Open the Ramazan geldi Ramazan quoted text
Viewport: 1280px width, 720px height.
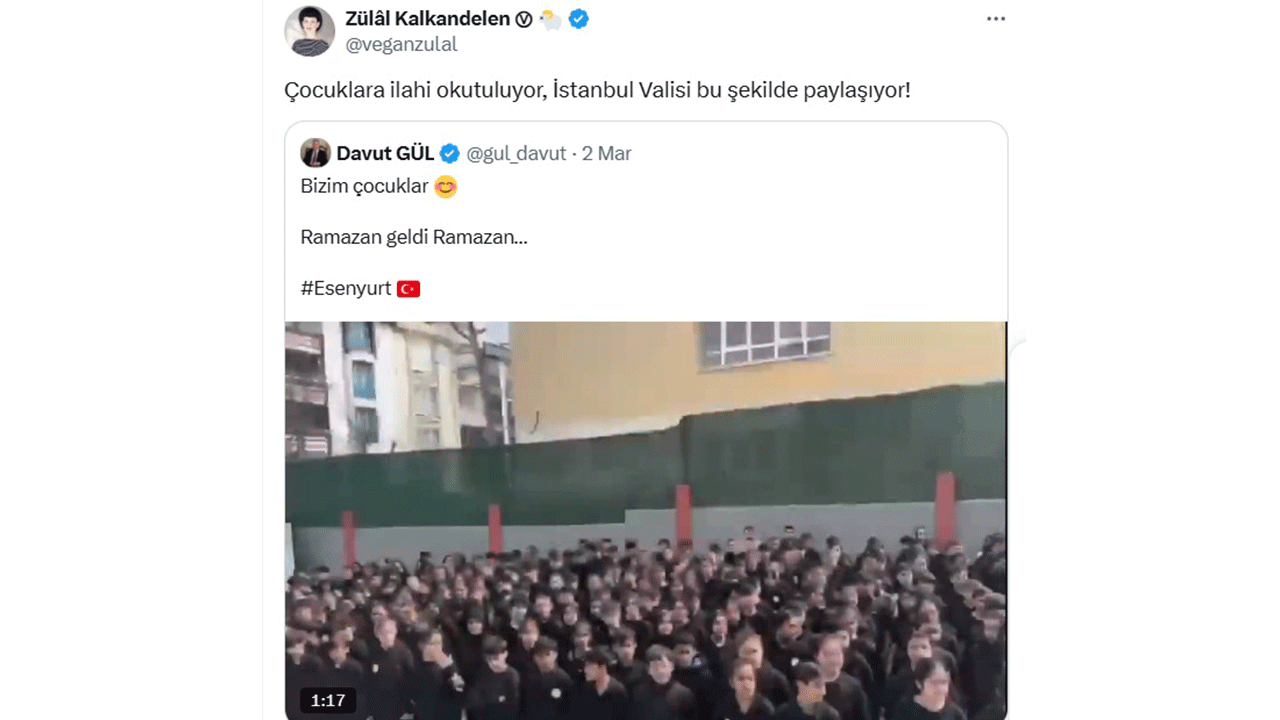pyautogui.click(x=414, y=238)
